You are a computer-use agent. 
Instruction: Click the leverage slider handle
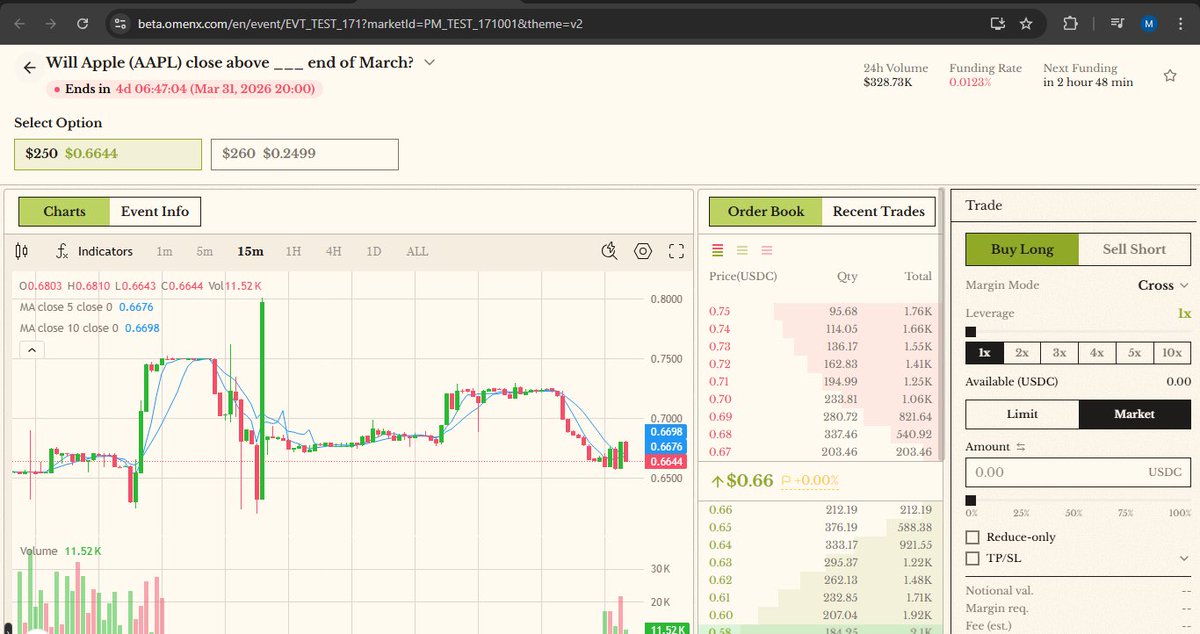(x=970, y=332)
